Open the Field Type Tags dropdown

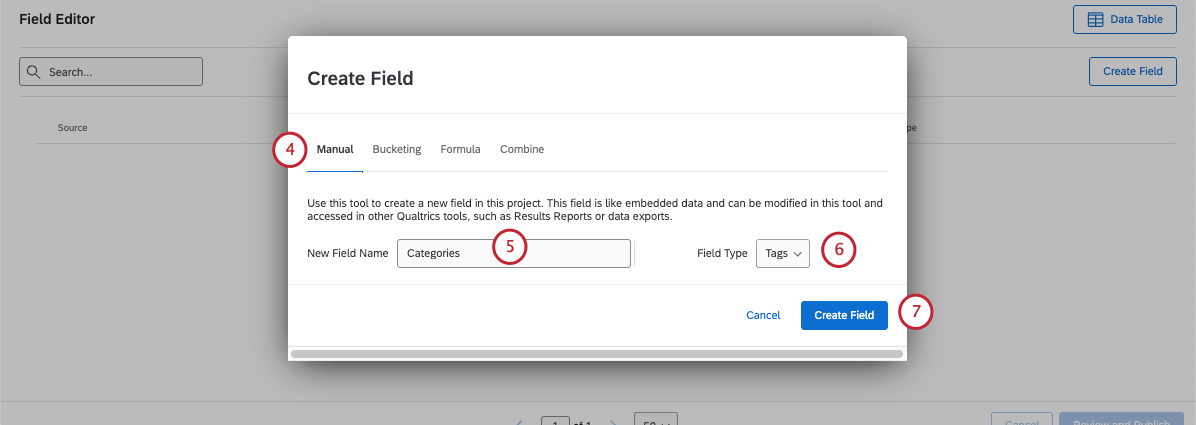point(782,254)
